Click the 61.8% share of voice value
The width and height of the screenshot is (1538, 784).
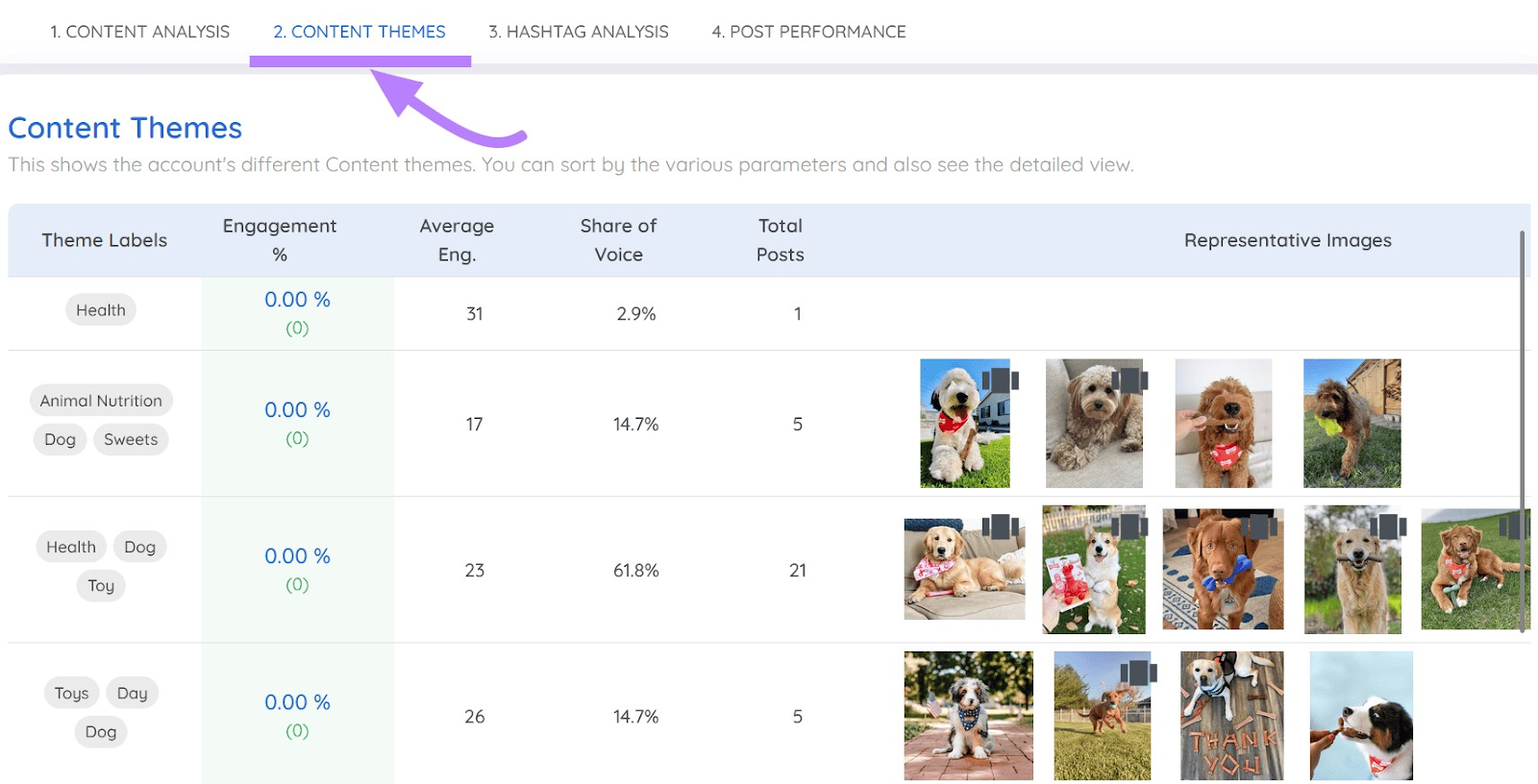635,571
